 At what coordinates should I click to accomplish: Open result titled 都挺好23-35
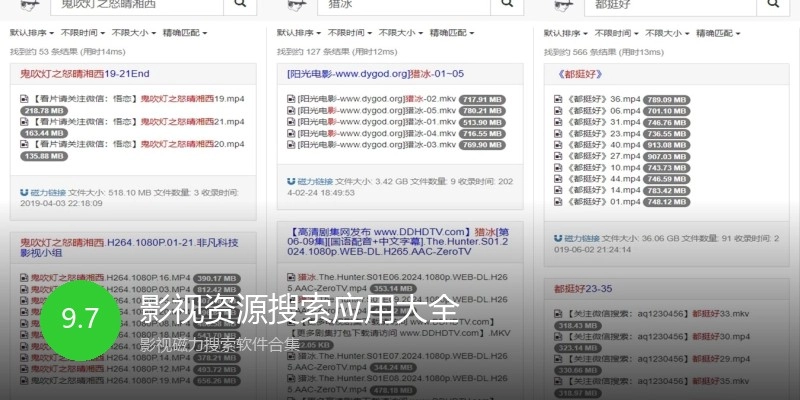pyautogui.click(x=583, y=289)
